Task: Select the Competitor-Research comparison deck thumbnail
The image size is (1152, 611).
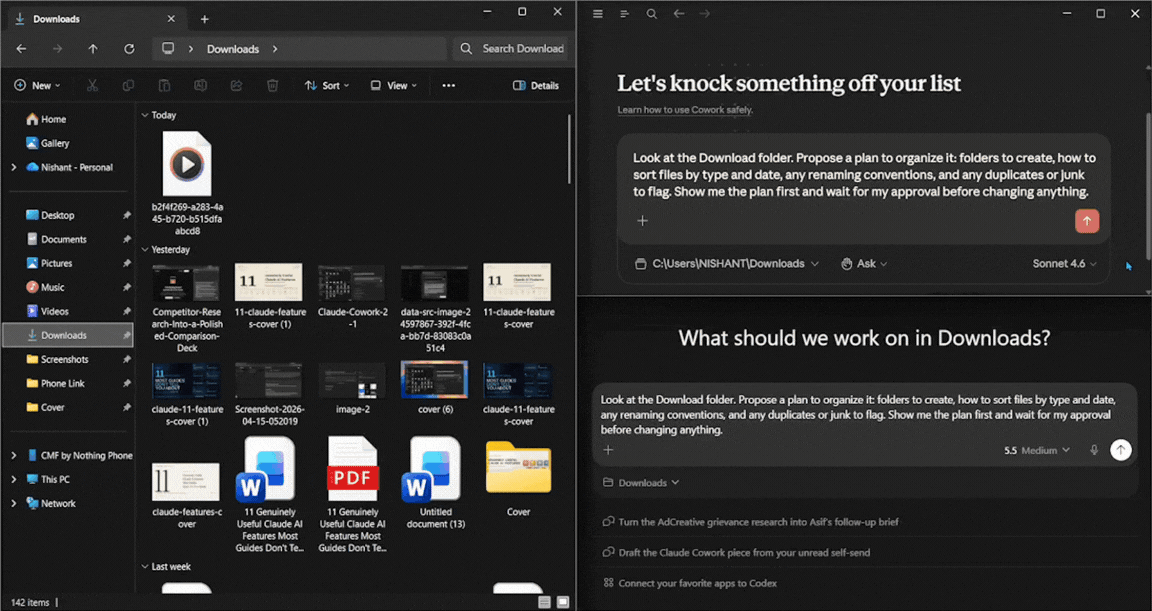Action: (x=187, y=308)
